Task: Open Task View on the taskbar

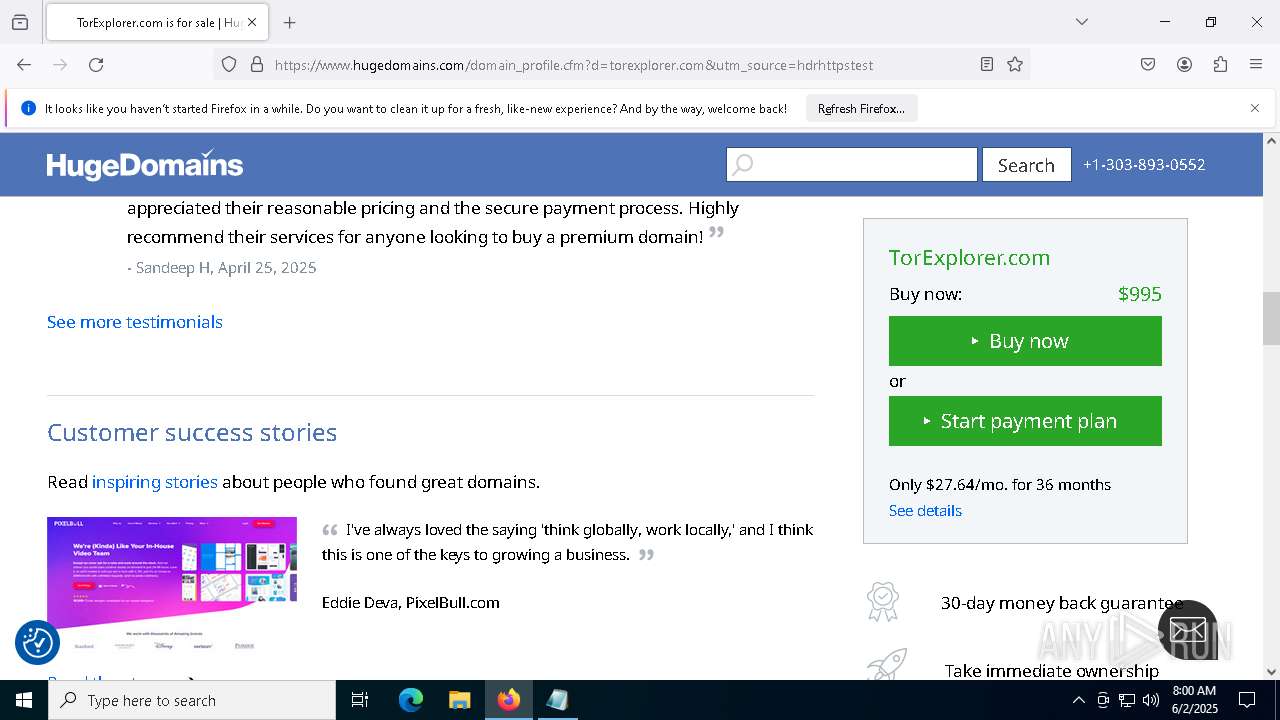Action: (360, 700)
